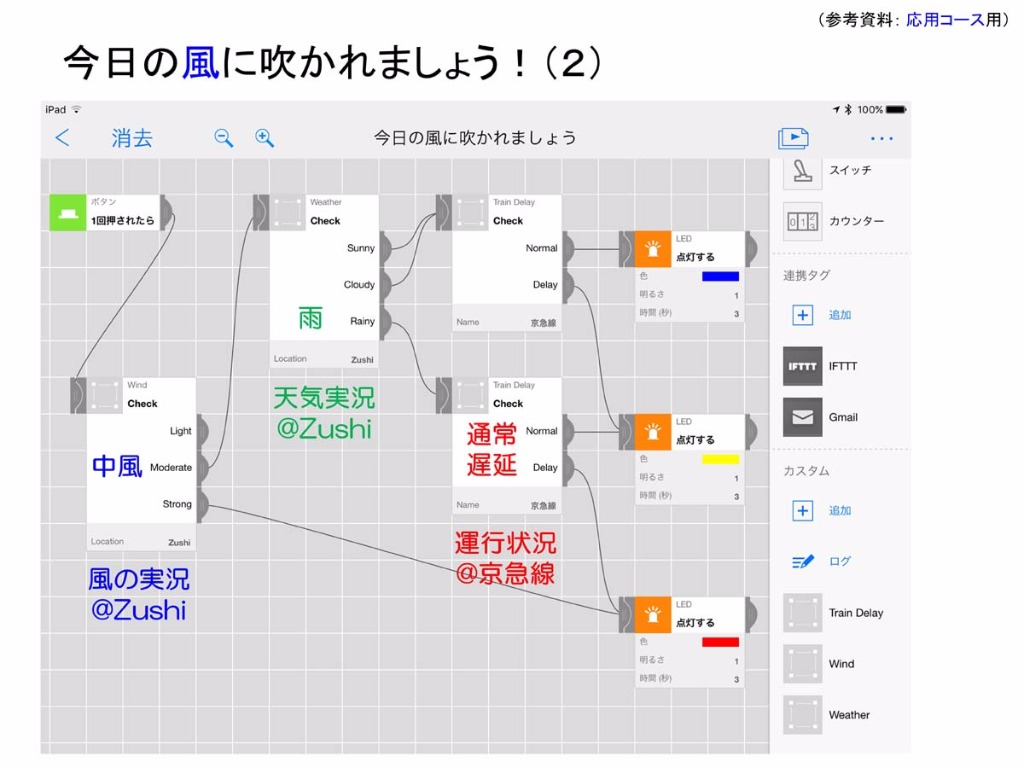Select the IFTTT tag icon
1024x768 pixels.
click(x=803, y=366)
